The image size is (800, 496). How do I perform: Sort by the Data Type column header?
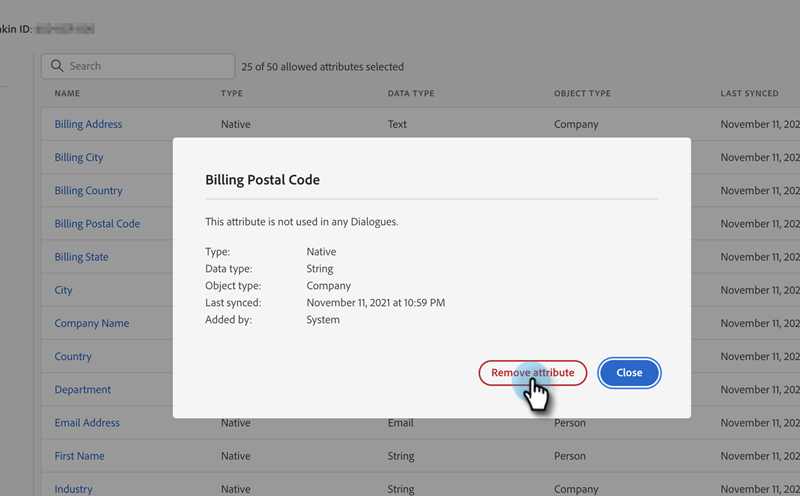point(410,94)
